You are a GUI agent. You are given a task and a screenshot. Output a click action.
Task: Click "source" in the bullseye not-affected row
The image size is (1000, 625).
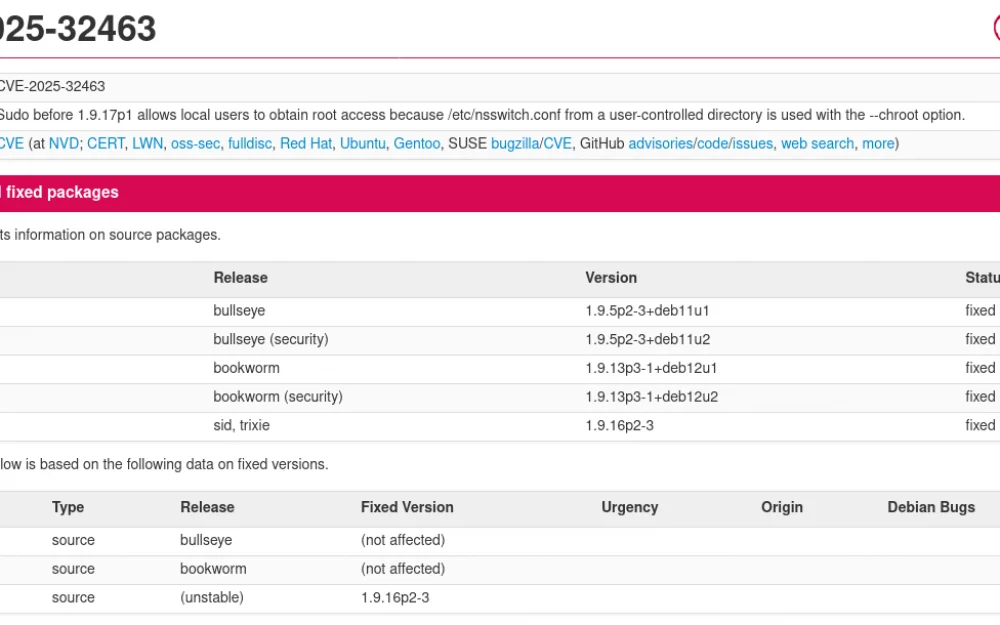point(73,540)
